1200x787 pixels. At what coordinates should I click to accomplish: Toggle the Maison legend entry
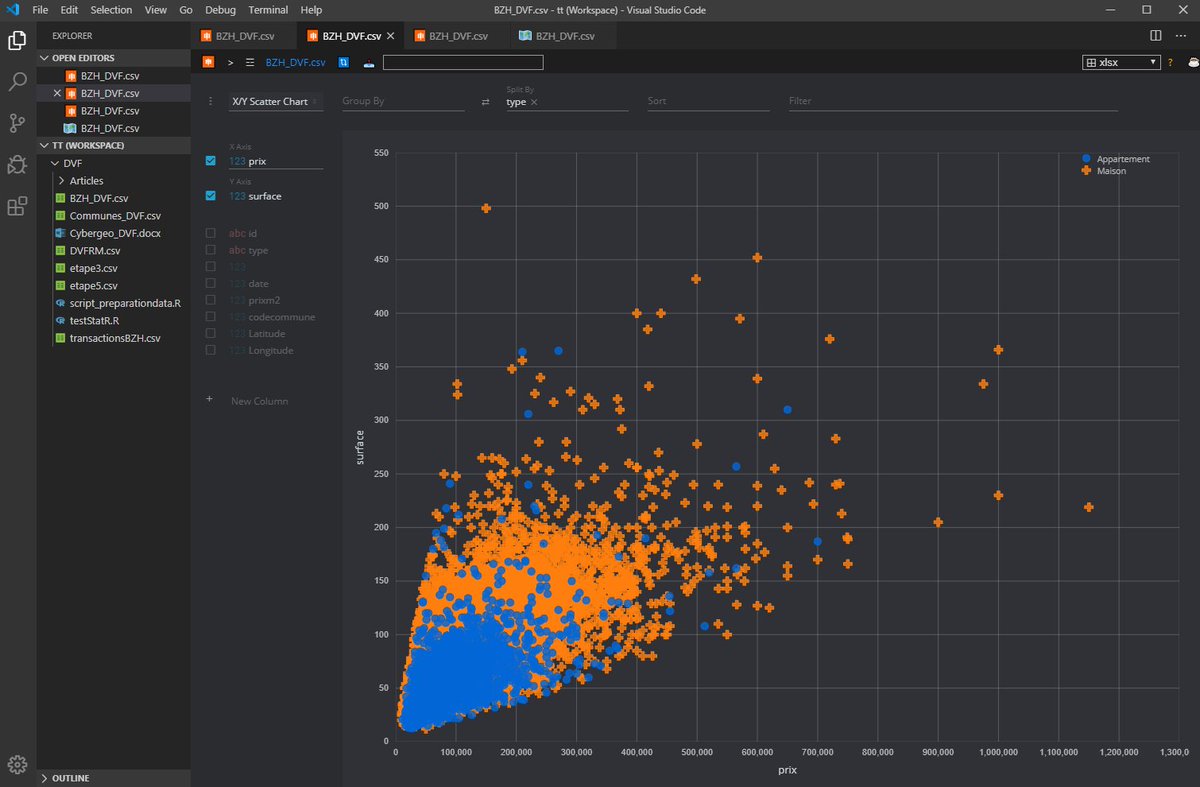point(1104,171)
